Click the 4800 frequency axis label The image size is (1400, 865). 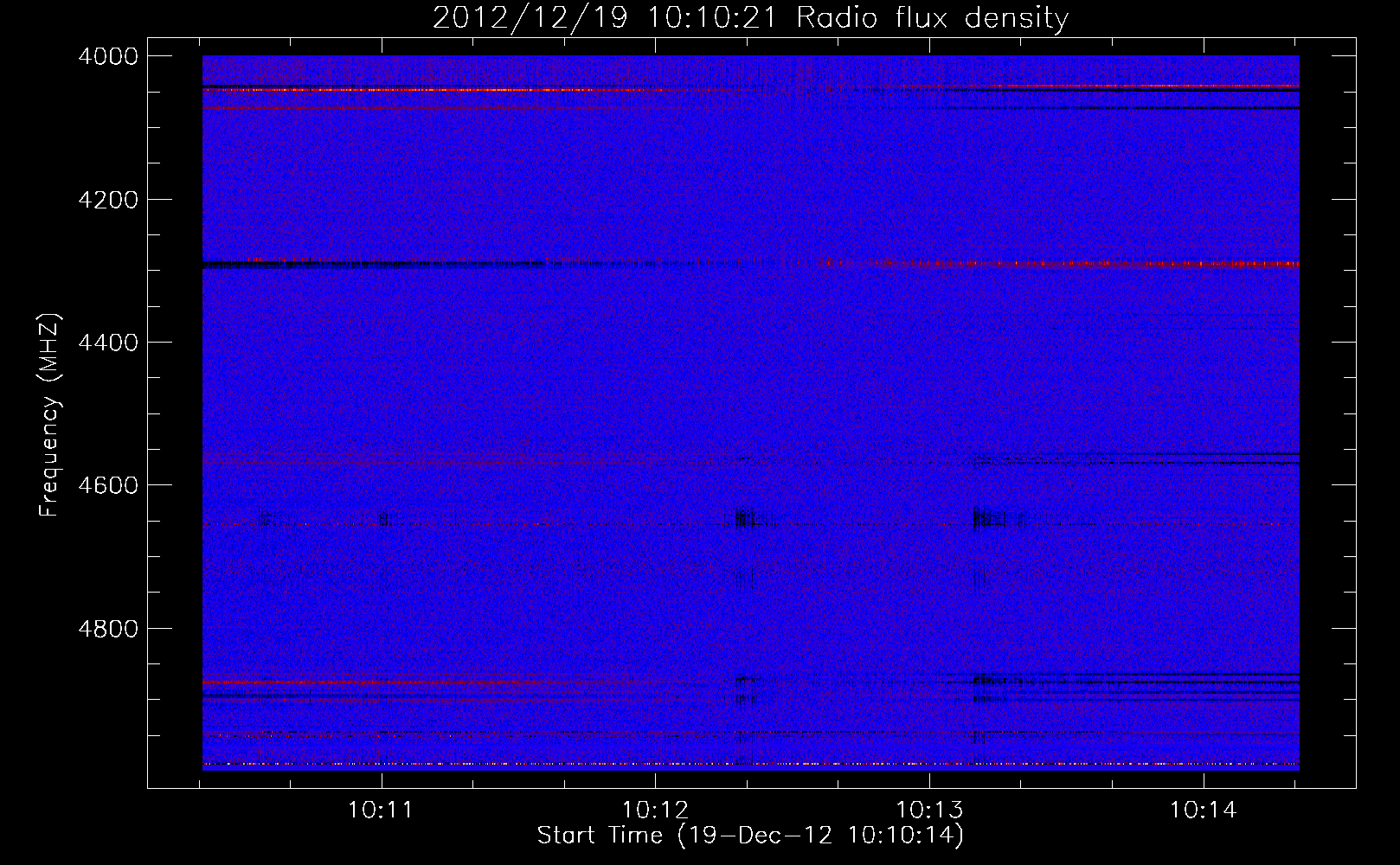pos(108,629)
